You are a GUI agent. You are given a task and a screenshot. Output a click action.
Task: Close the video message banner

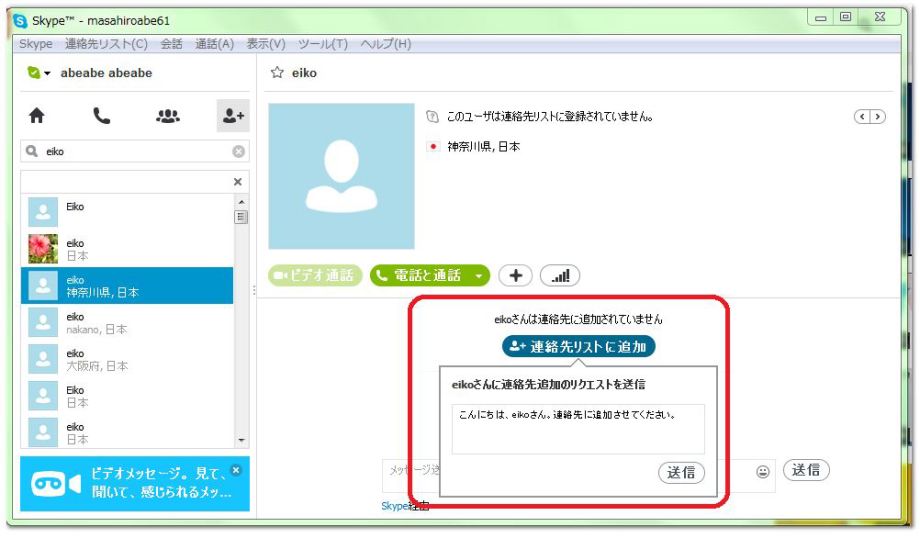236,470
